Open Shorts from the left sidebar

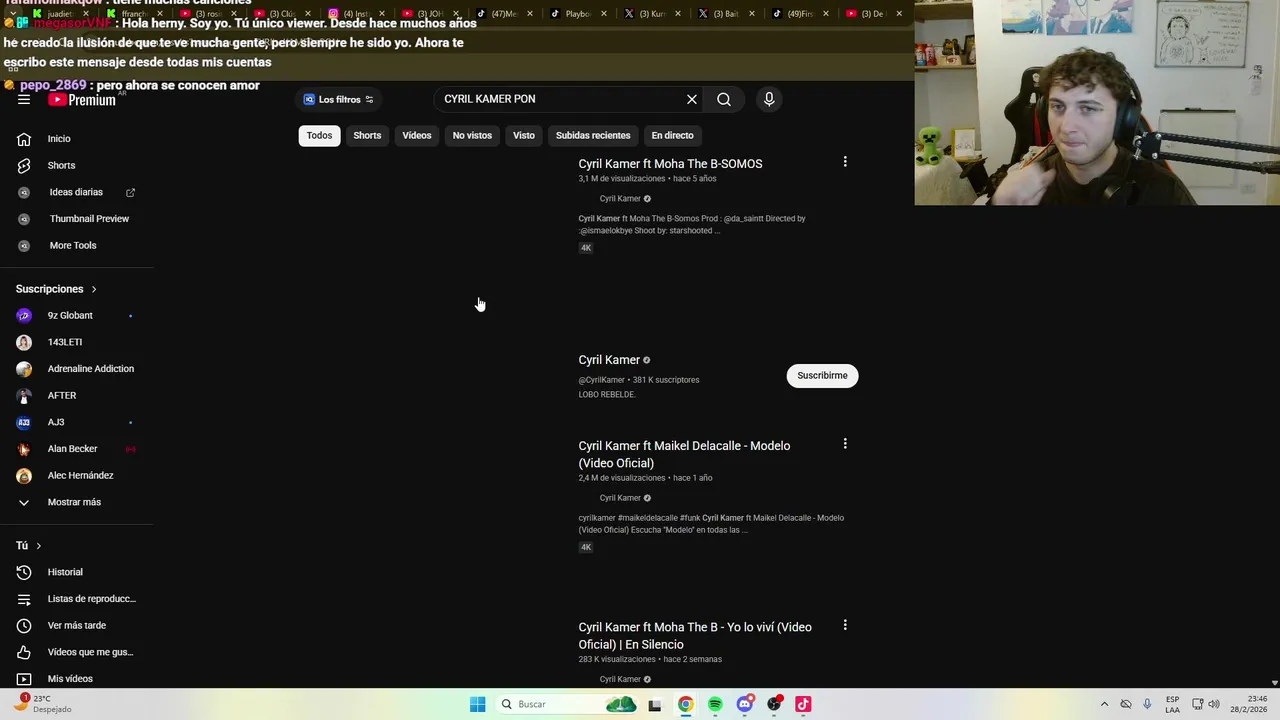(61, 165)
